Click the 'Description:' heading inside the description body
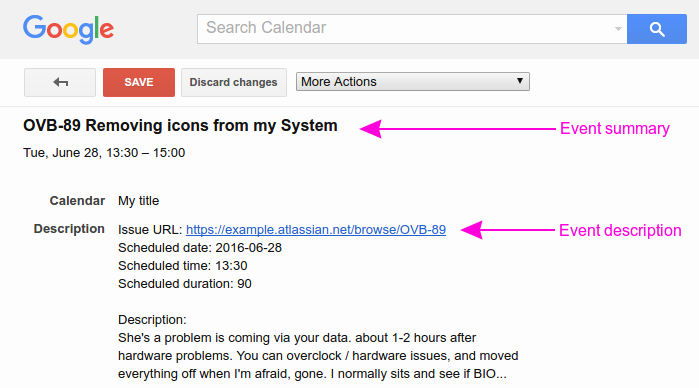Screen dimensions: 699x388 pos(152,320)
